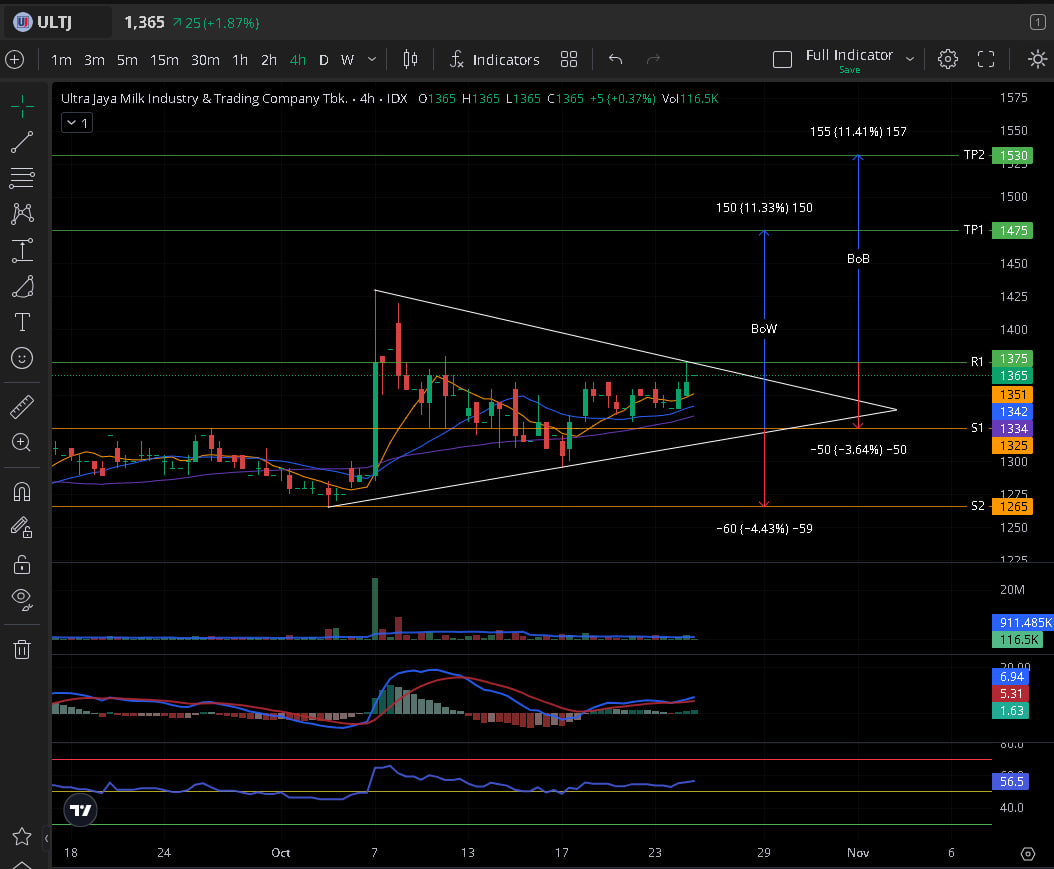Open the brush drawing tool

tap(22, 288)
